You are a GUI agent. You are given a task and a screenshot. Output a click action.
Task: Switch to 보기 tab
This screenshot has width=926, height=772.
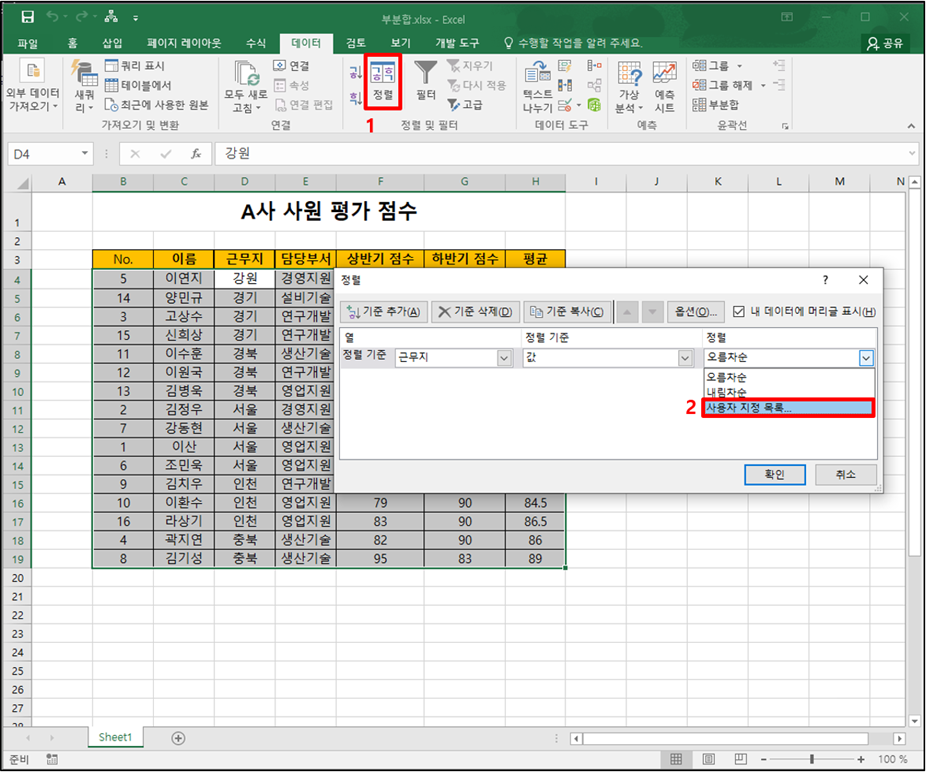pos(400,43)
